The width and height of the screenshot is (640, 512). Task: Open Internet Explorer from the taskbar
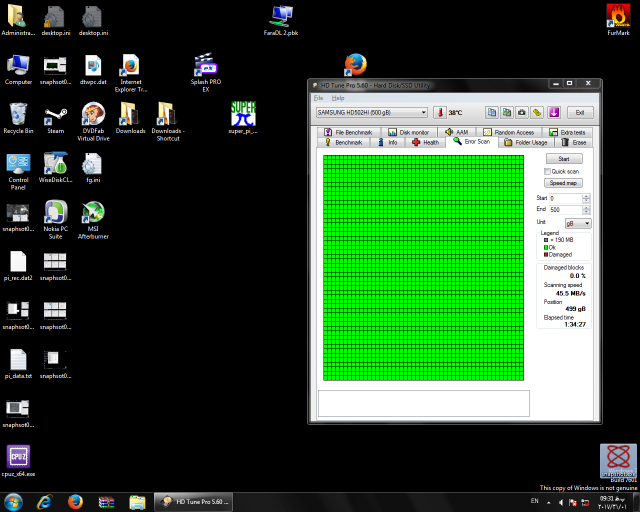pos(44,502)
